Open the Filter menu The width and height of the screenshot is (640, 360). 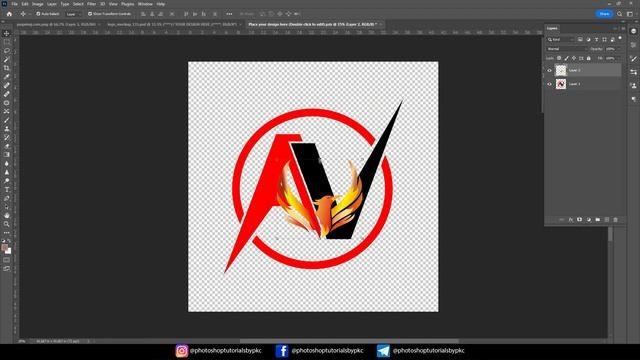[91, 4]
